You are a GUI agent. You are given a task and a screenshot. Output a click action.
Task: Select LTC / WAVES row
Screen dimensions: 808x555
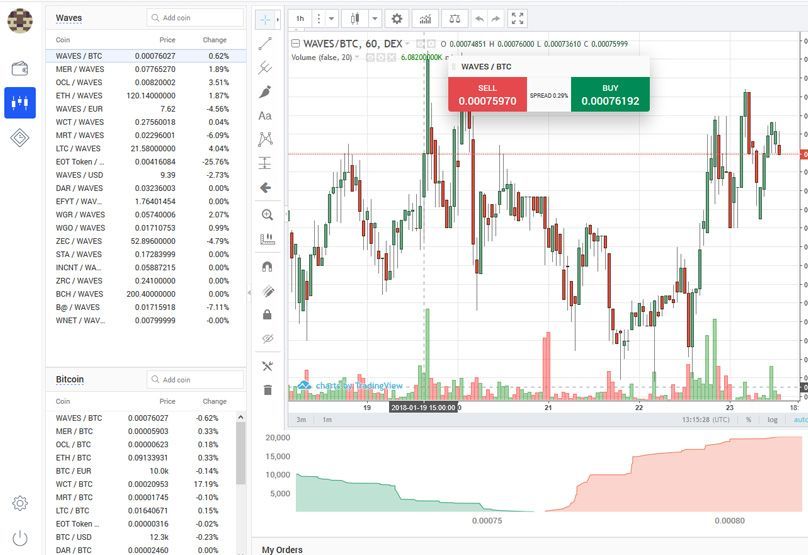click(x=145, y=148)
